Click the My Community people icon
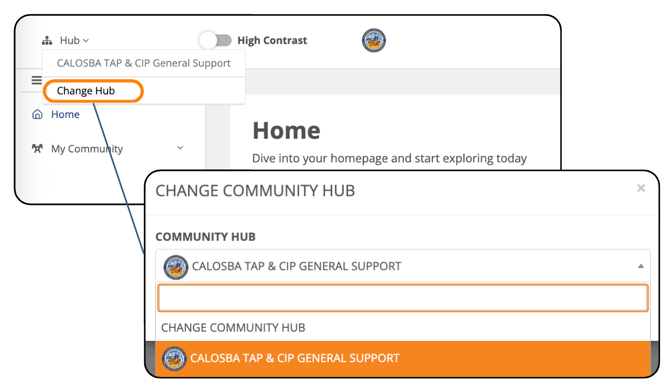This screenshot has width=670, height=389. [x=38, y=148]
